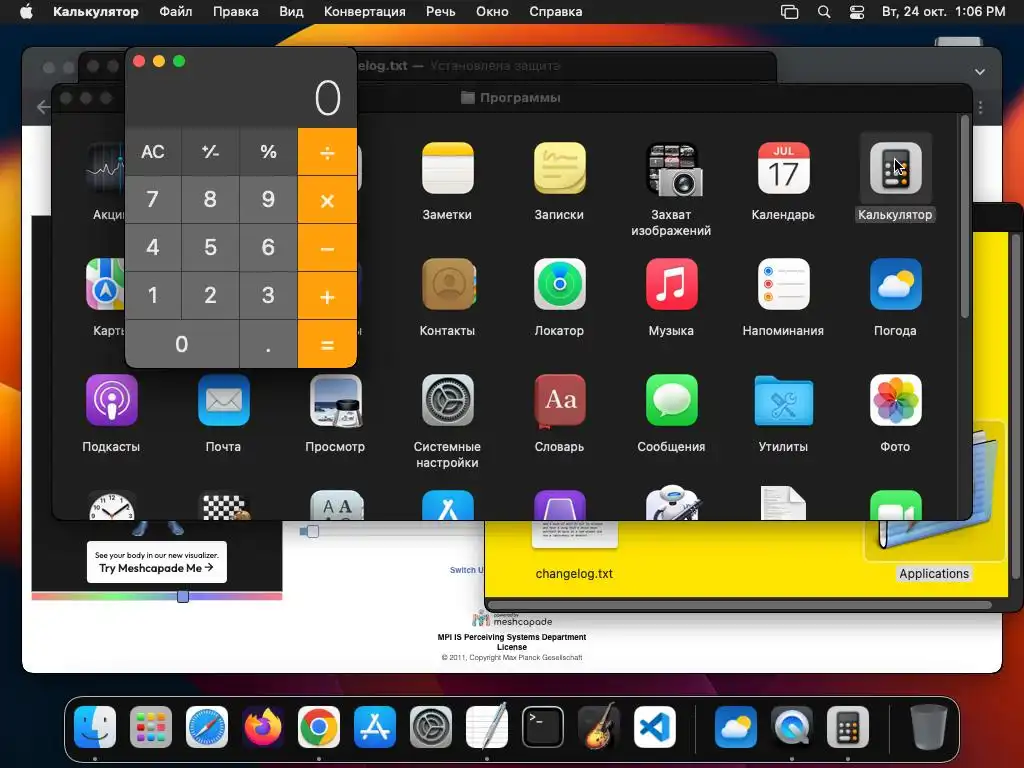Open the Файл menu

(176, 12)
